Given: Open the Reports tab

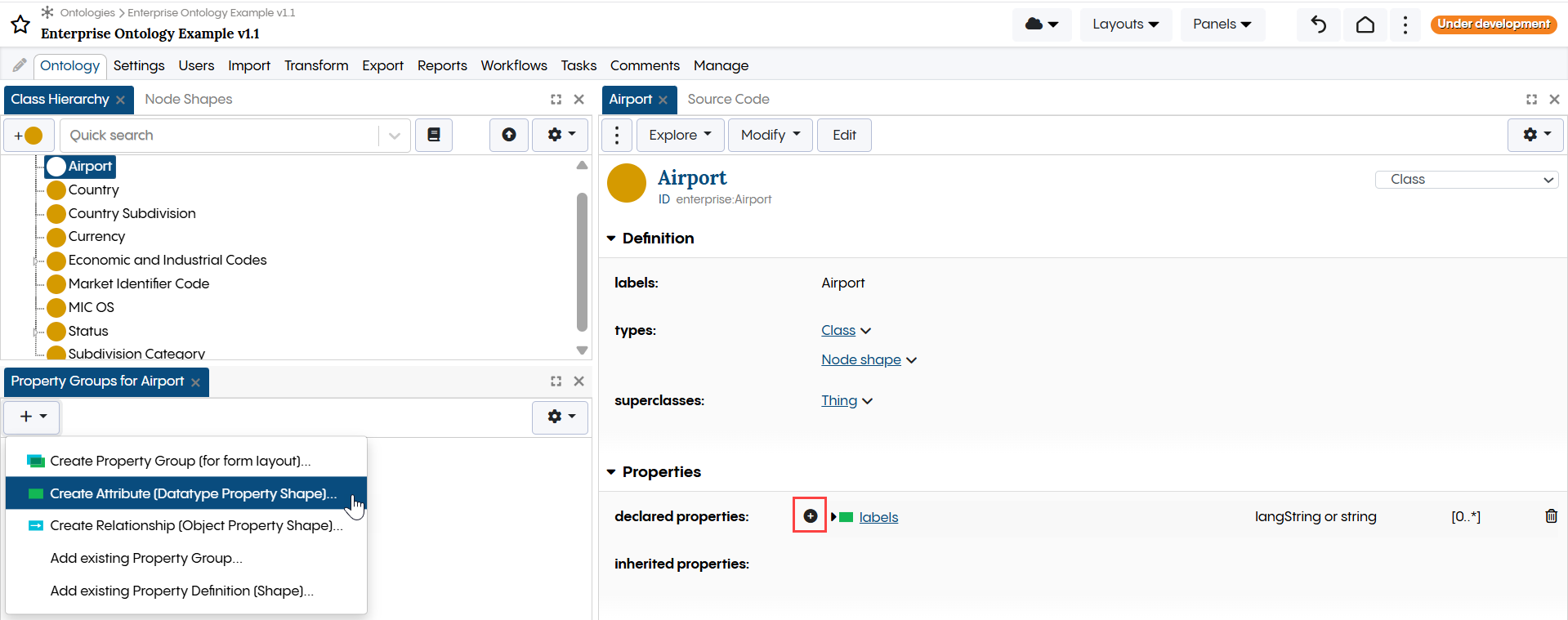Looking at the screenshot, I should coord(442,65).
